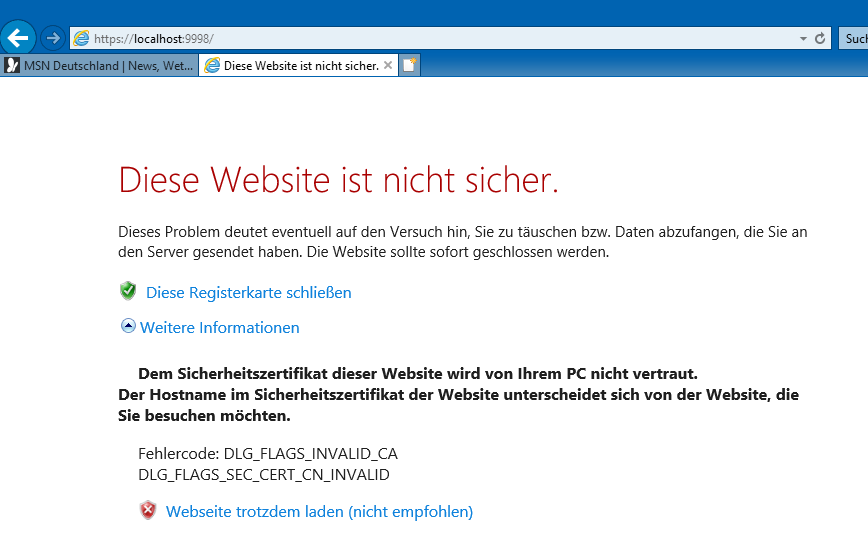Click the text 'Fehlercode: DLG_FLAGS_INVALID_CA'
The width and height of the screenshot is (868, 557).
coord(268,453)
